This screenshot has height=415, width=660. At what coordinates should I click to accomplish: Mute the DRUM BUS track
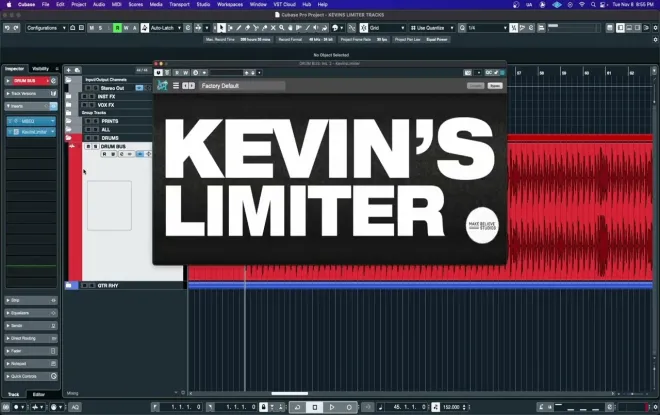point(88,146)
